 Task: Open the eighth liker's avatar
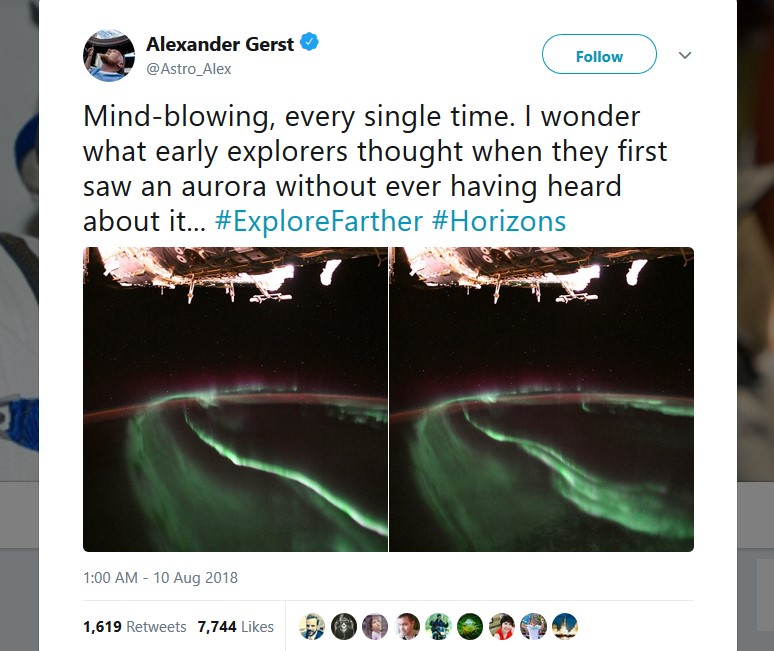[533, 626]
